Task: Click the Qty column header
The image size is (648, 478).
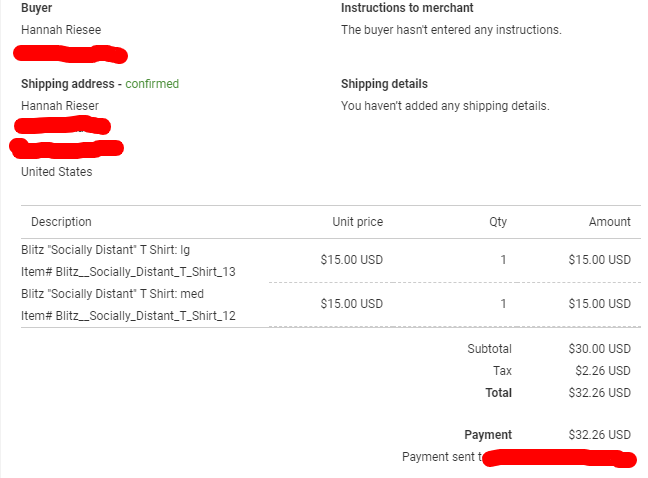Action: click(x=497, y=222)
